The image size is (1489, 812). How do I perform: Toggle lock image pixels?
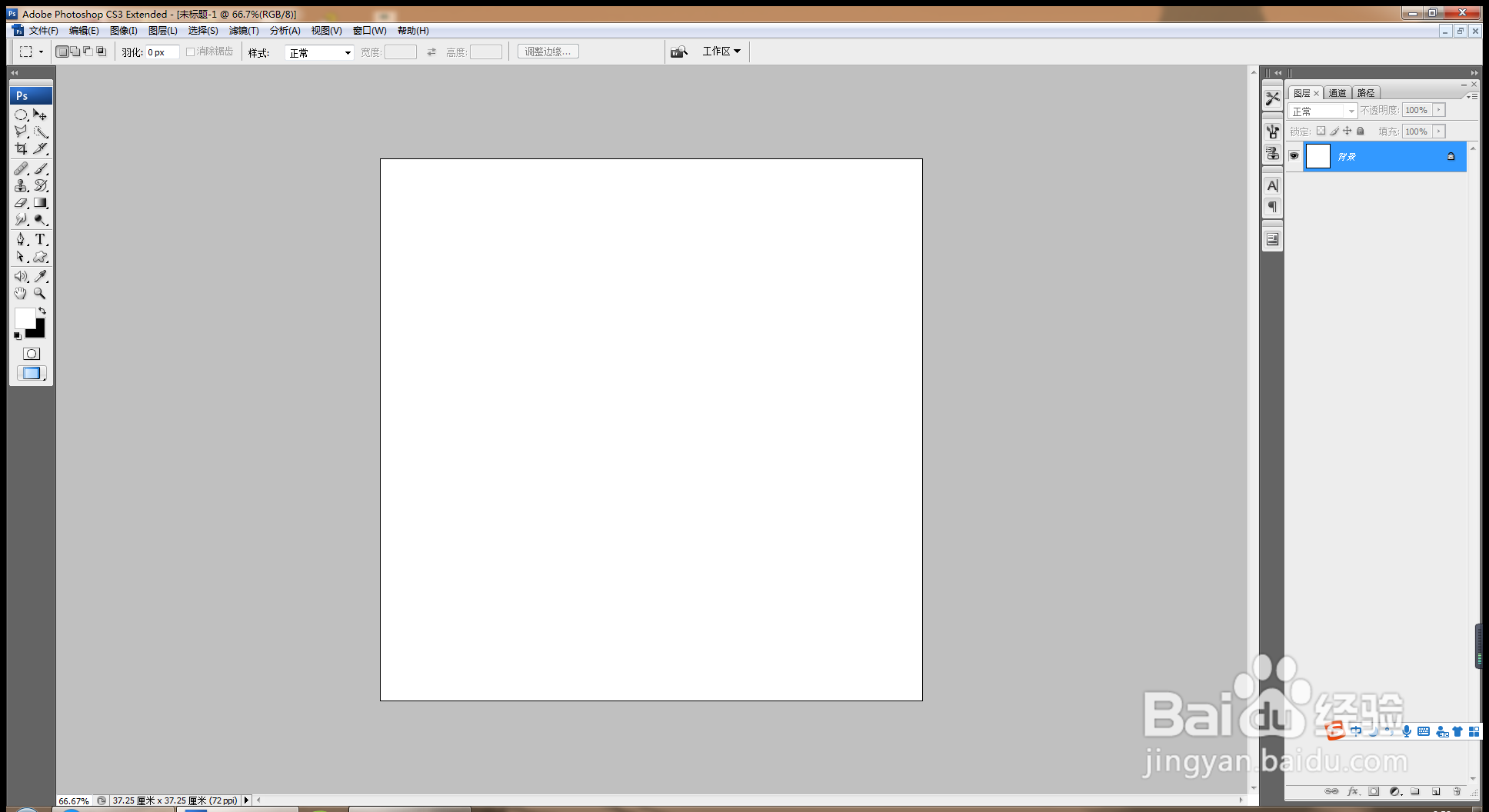click(x=1334, y=131)
